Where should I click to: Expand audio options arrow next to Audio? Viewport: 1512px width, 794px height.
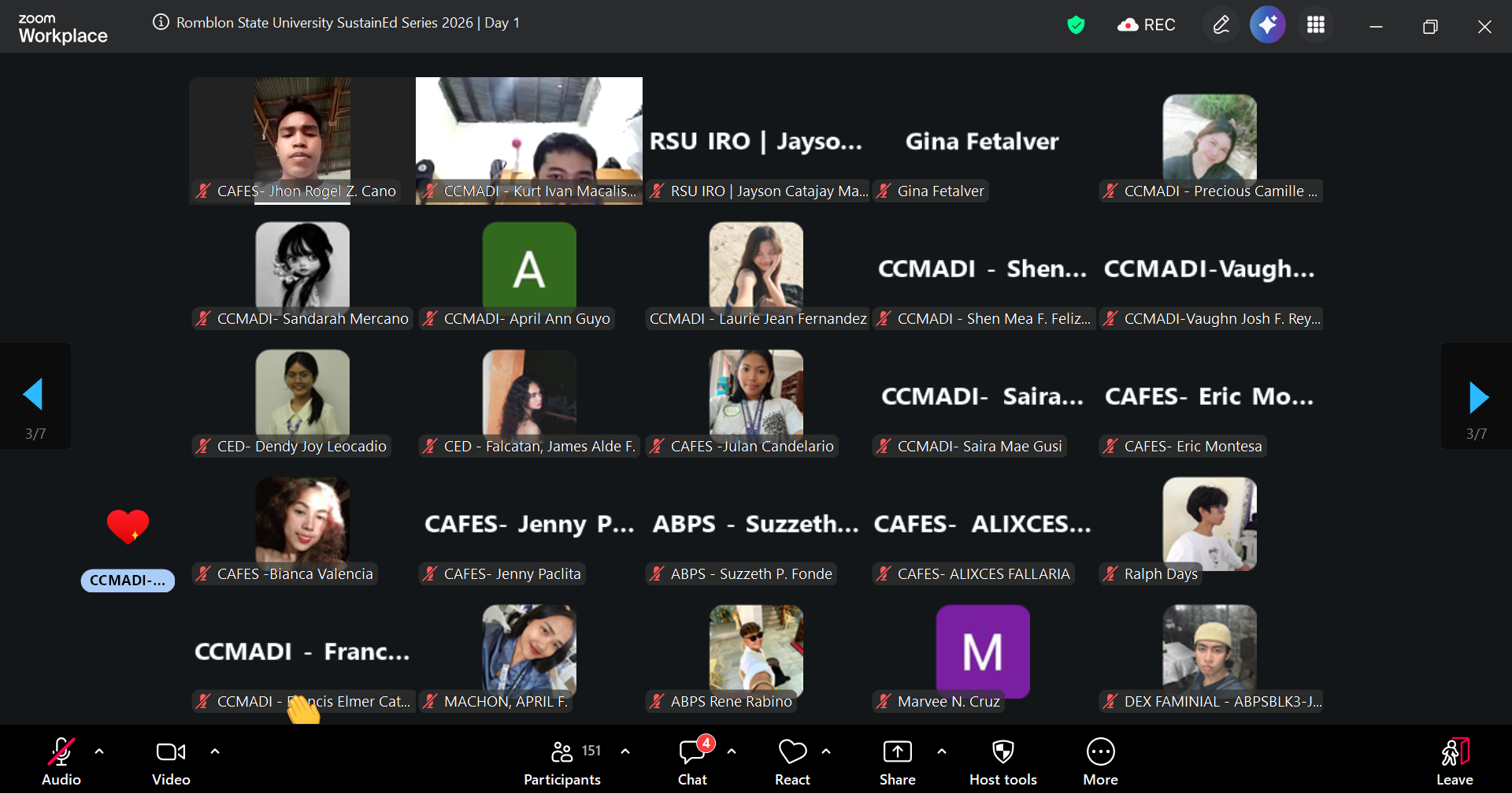99,751
